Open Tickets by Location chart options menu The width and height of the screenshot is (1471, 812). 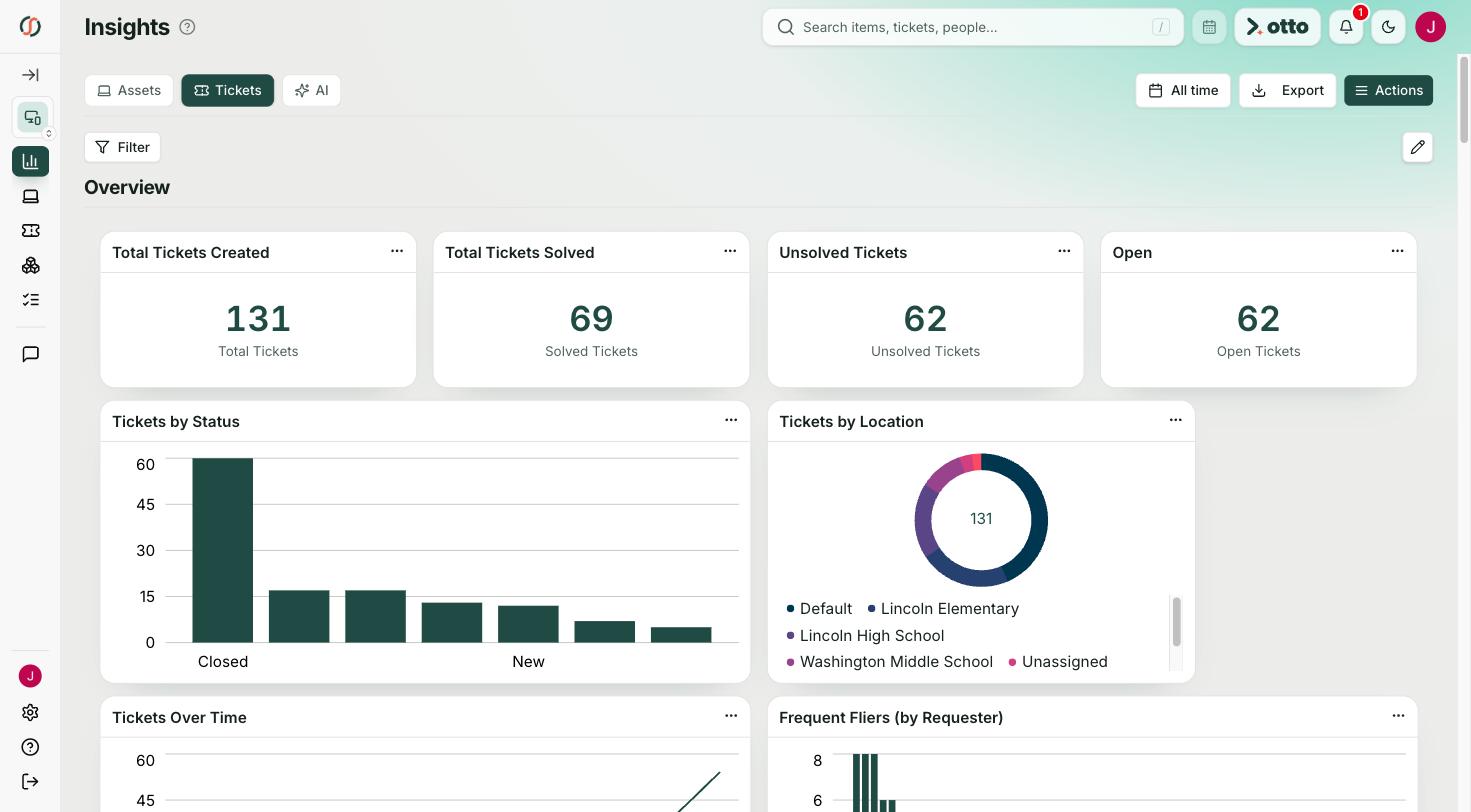click(x=1176, y=420)
